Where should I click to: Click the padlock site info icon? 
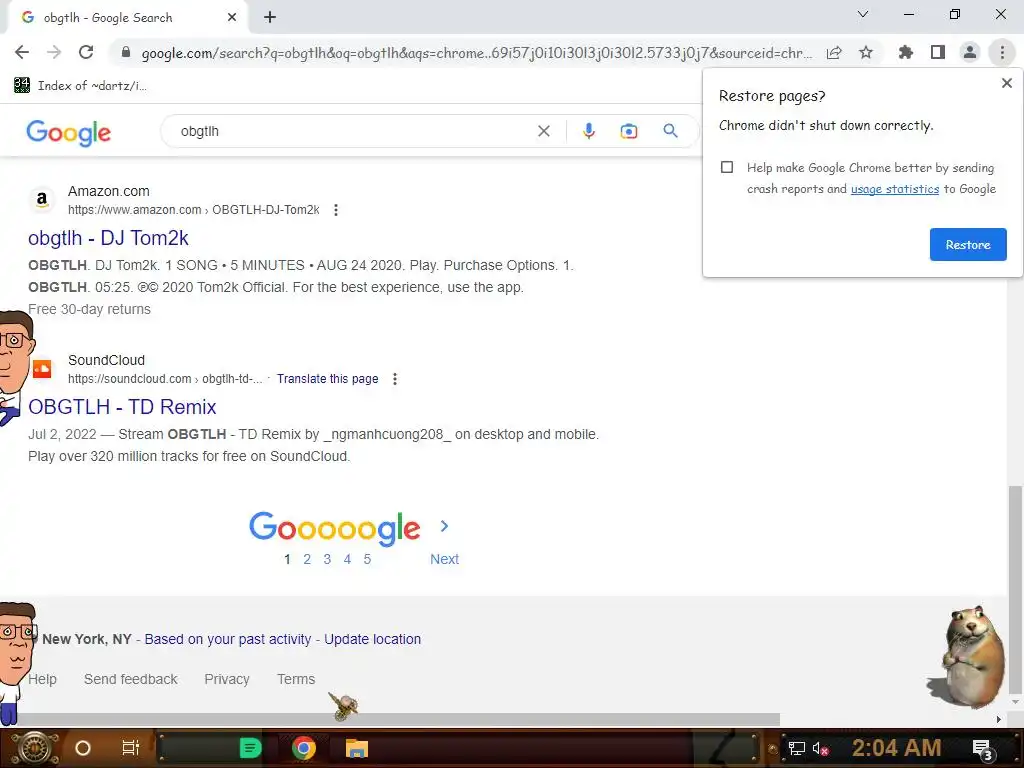(x=126, y=52)
